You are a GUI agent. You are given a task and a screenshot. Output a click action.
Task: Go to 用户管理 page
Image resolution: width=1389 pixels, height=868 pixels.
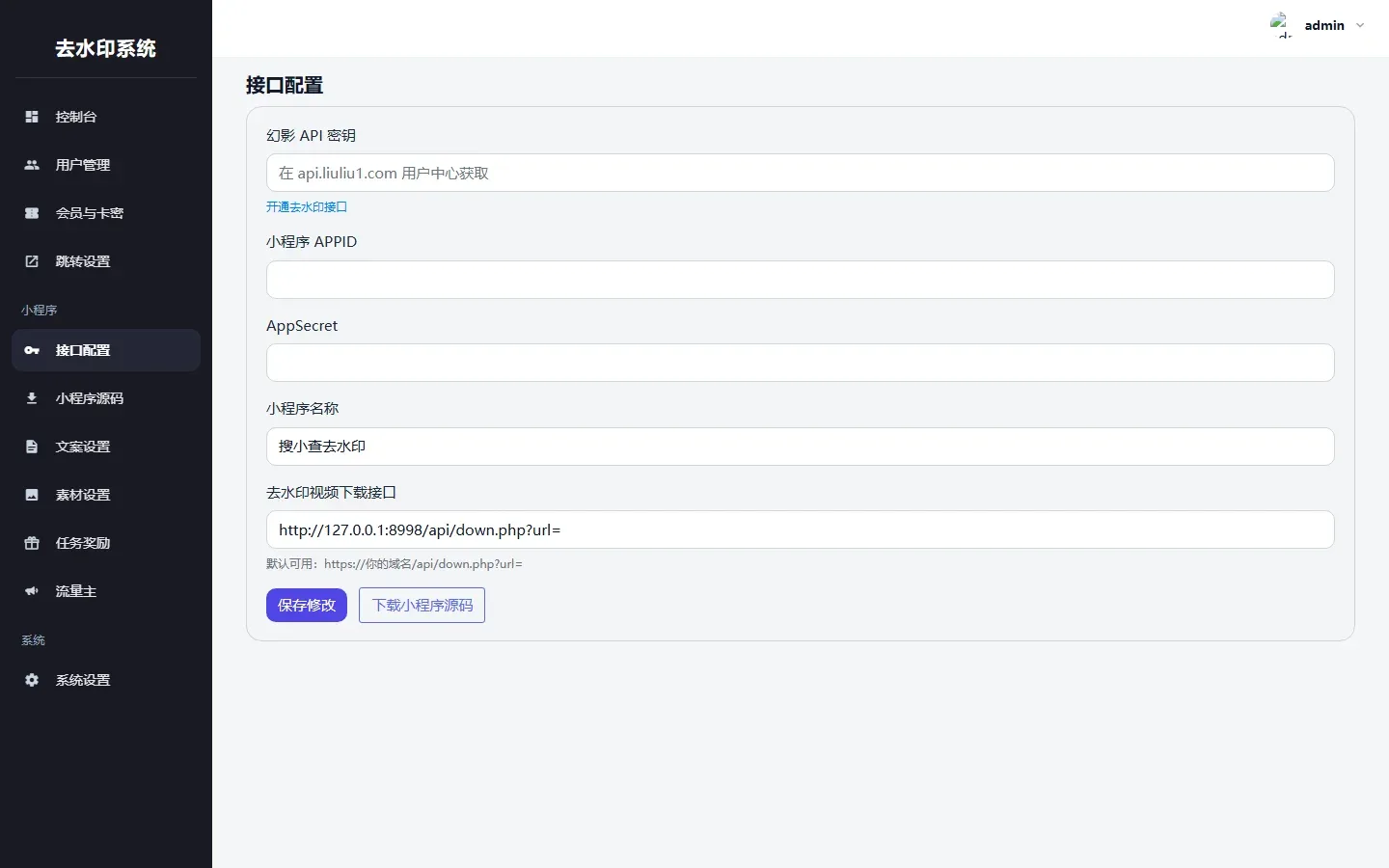106,165
